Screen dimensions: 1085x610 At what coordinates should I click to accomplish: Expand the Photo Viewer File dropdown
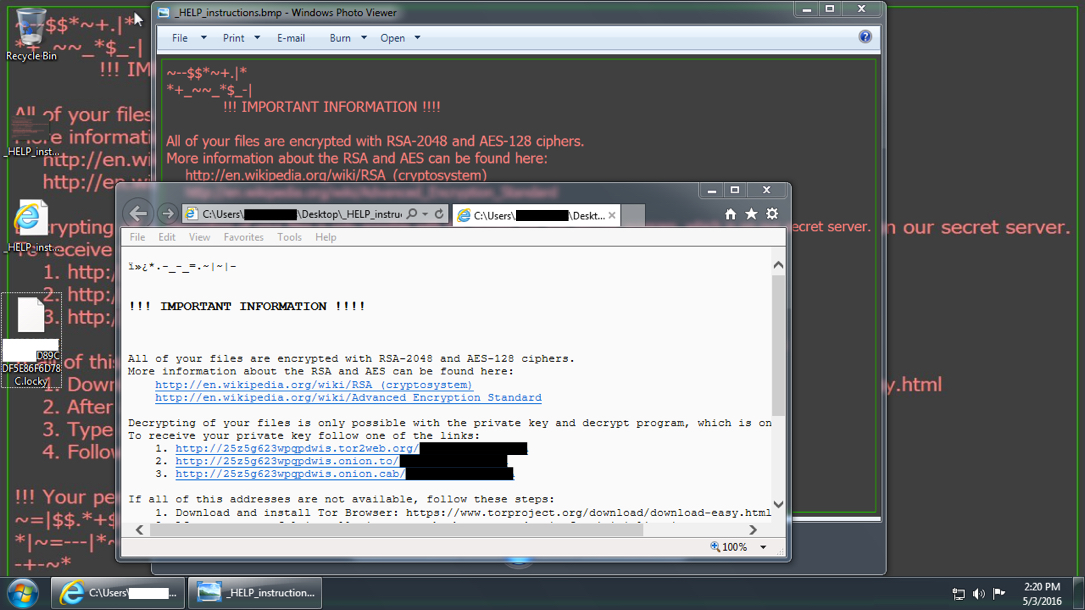[x=188, y=38]
